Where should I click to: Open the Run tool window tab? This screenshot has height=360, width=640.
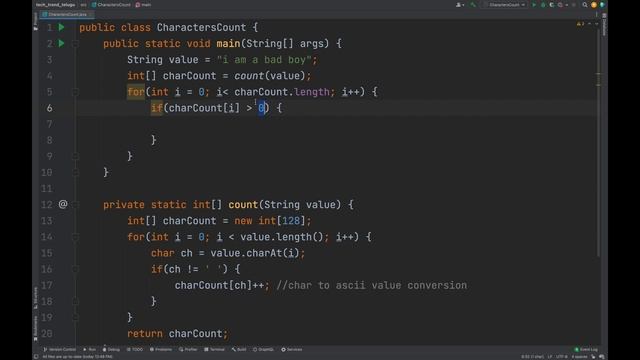pos(89,349)
